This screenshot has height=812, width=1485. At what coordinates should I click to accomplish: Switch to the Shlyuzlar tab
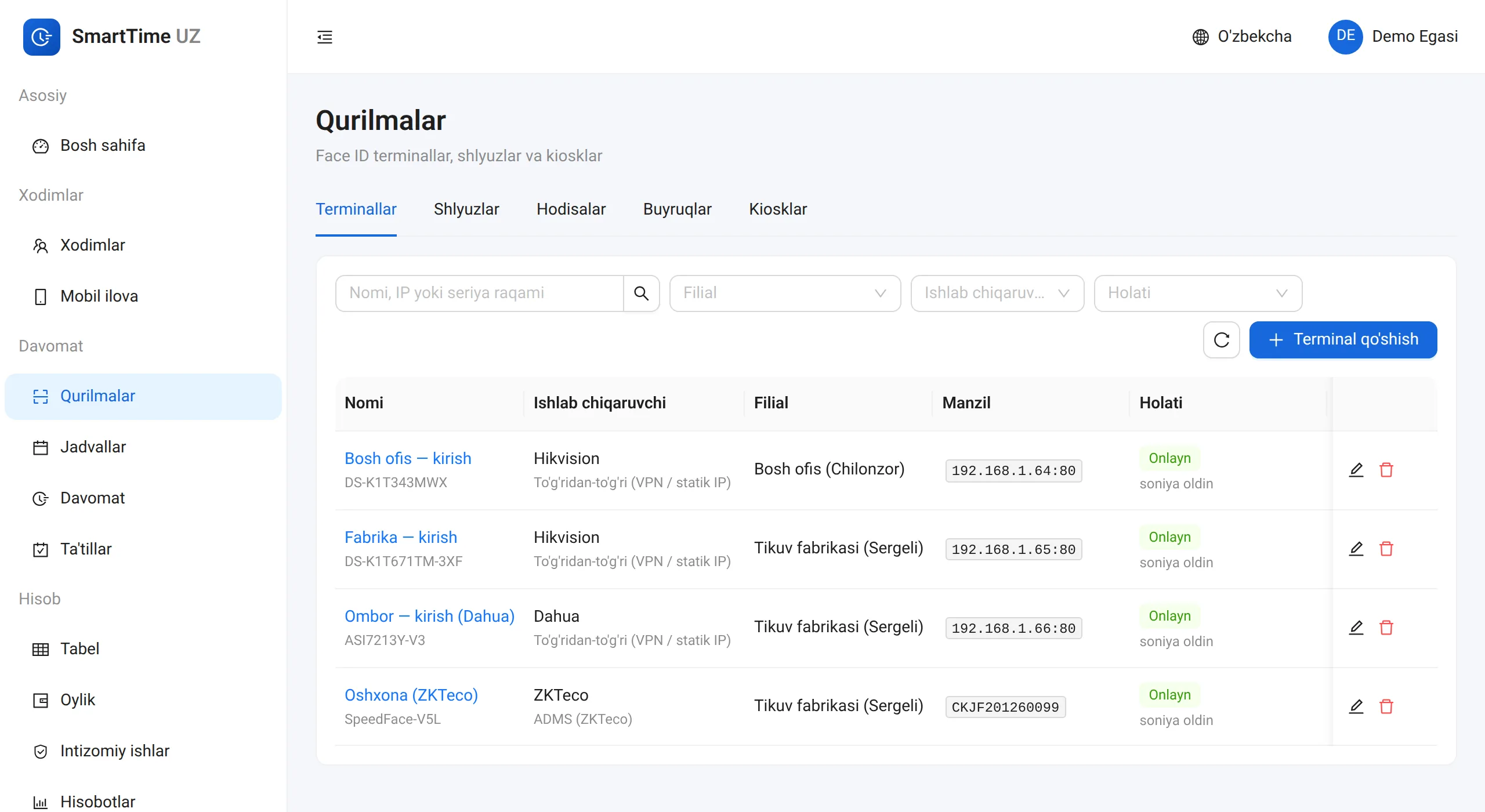click(x=466, y=209)
